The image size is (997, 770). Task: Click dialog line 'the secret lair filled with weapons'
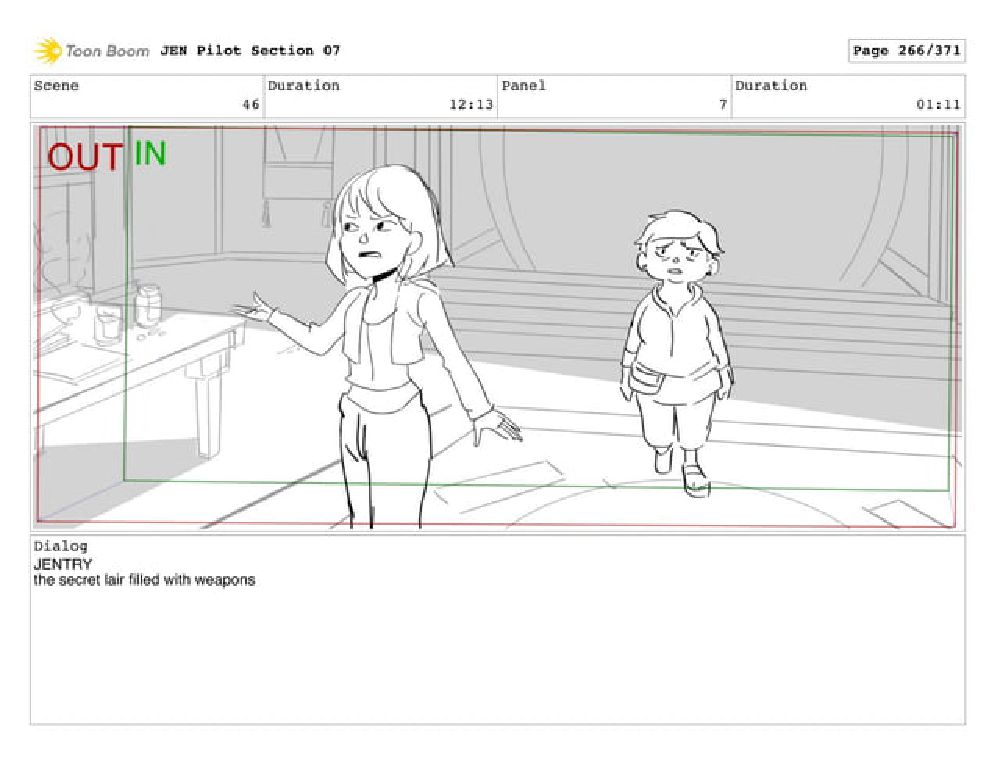point(144,580)
